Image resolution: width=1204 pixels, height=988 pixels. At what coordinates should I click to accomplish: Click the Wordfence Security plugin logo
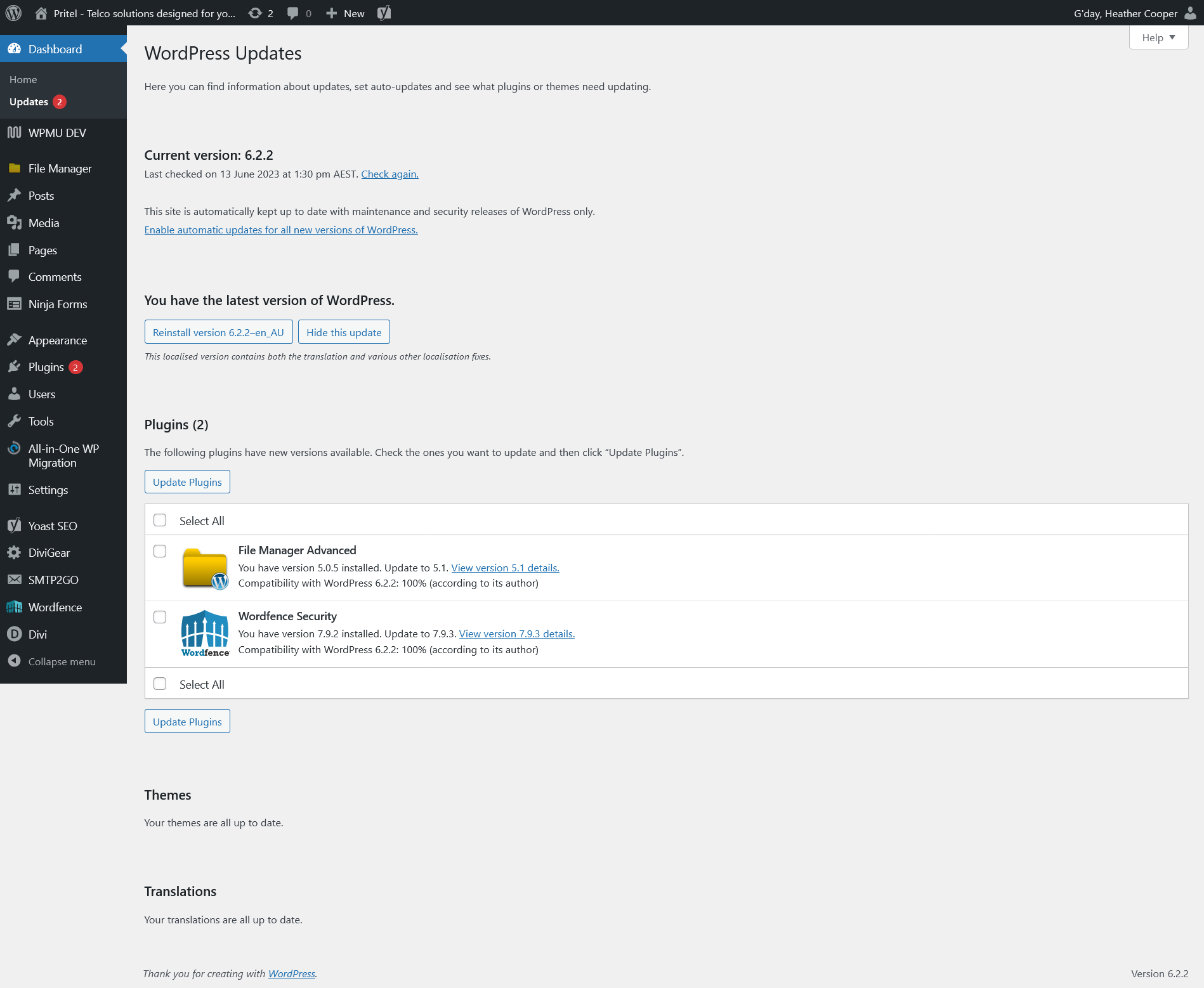(205, 634)
